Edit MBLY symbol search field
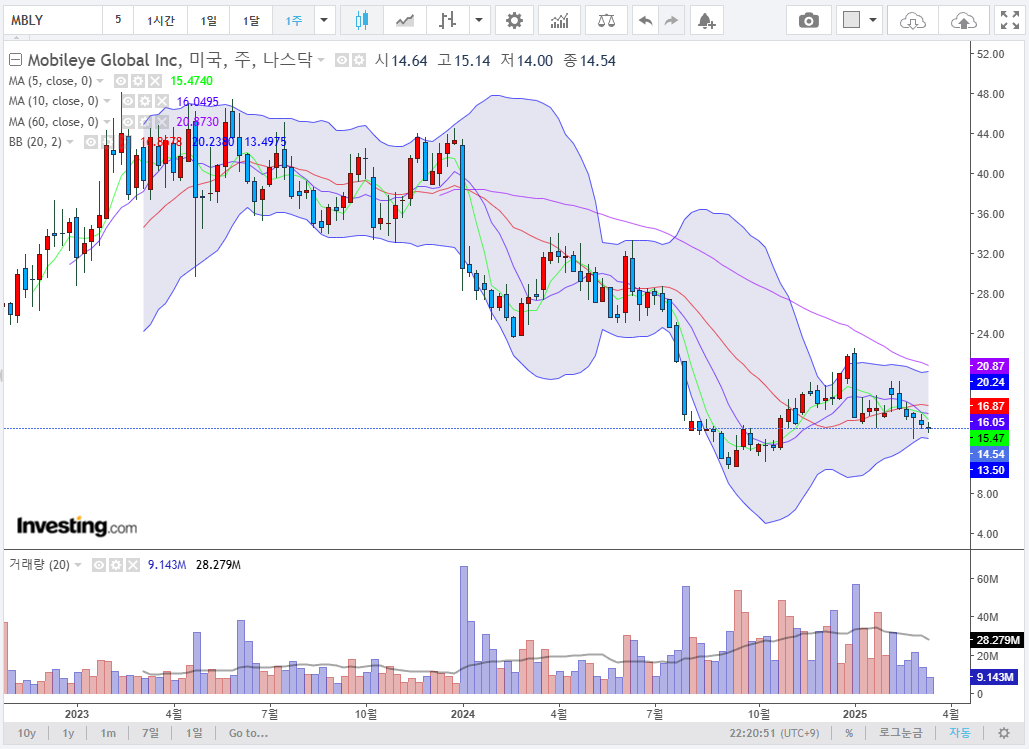Screen dimensions: 1029x749 tap(53, 20)
